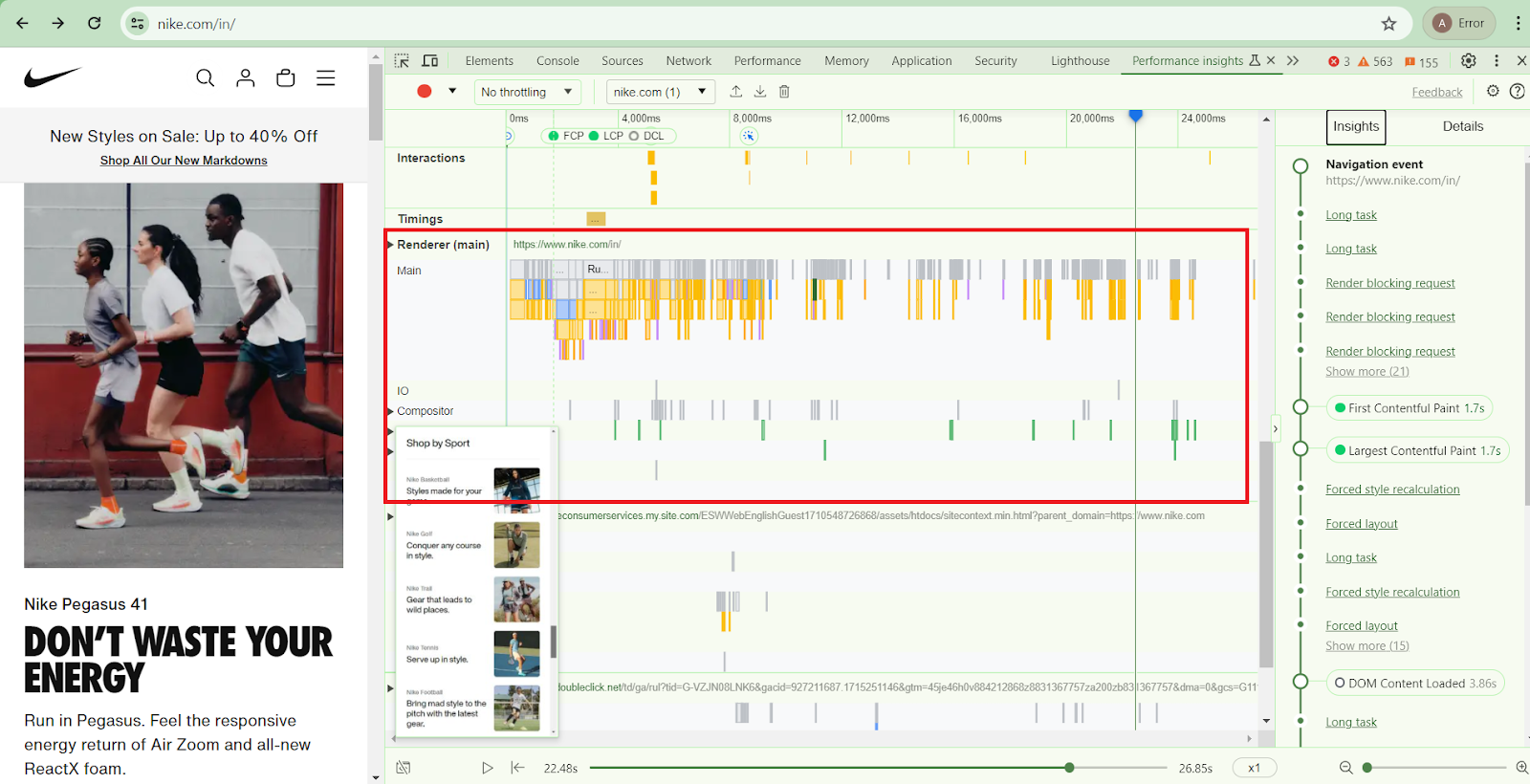
Task: Click the 563 warnings indicator
Action: pos(1375,61)
